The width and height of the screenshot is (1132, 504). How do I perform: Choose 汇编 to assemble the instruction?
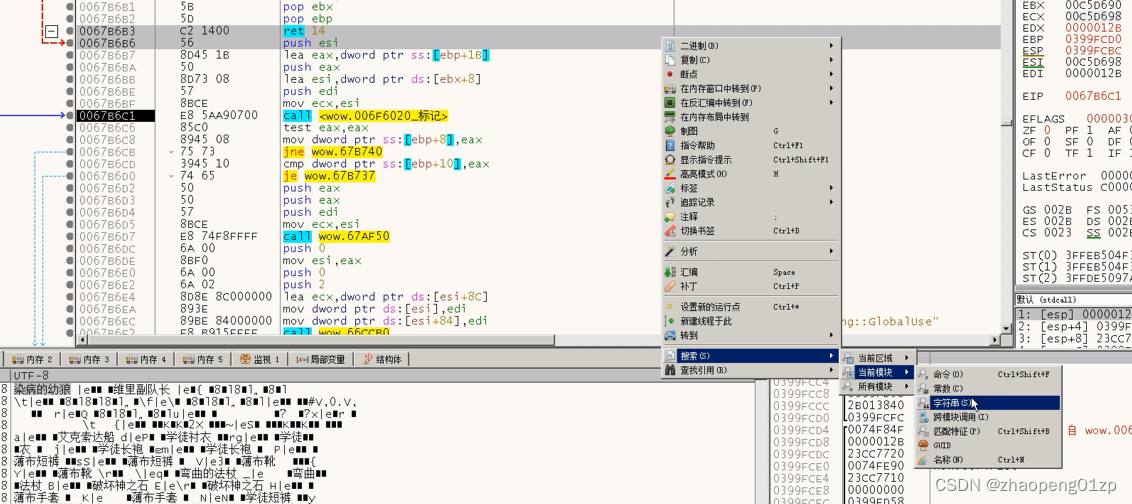(x=752, y=272)
